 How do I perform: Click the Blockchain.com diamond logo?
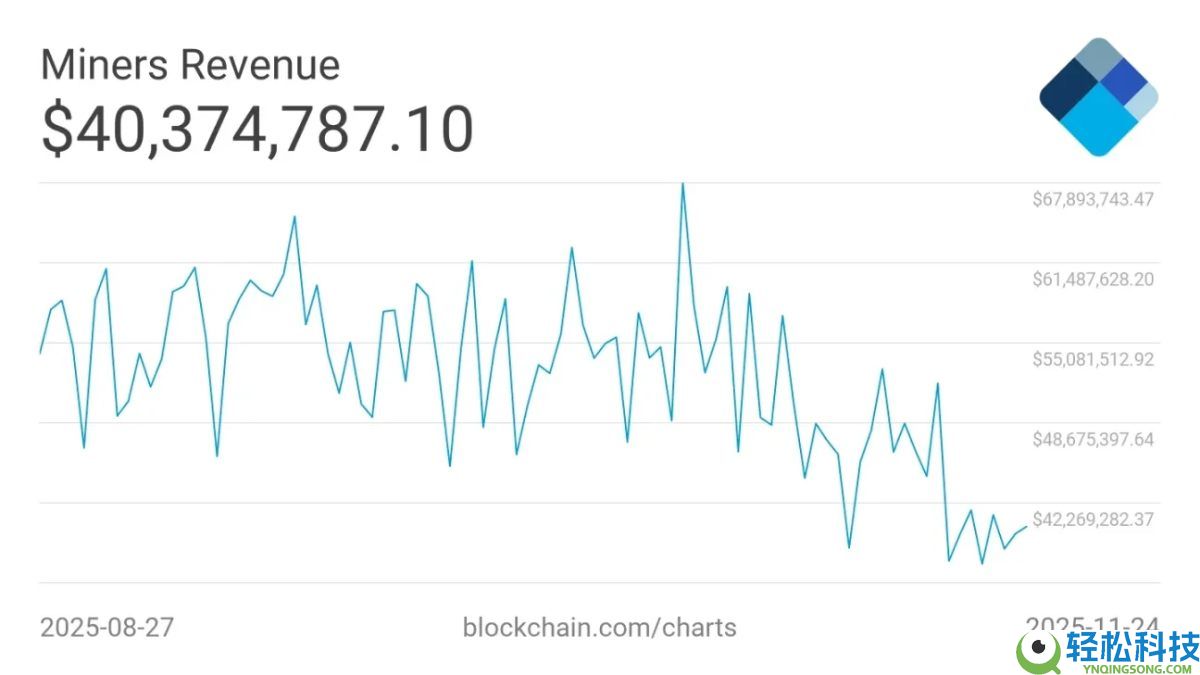[x=1098, y=97]
